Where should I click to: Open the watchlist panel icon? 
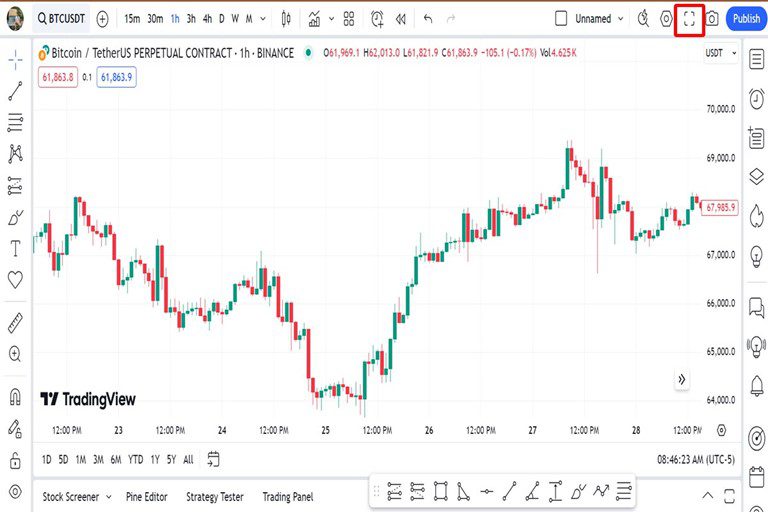[x=757, y=59]
